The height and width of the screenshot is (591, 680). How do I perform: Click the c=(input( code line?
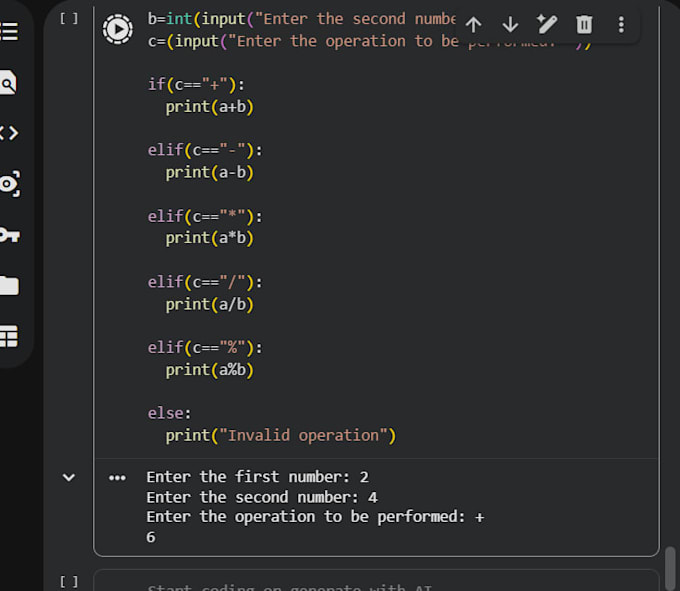pos(303,41)
